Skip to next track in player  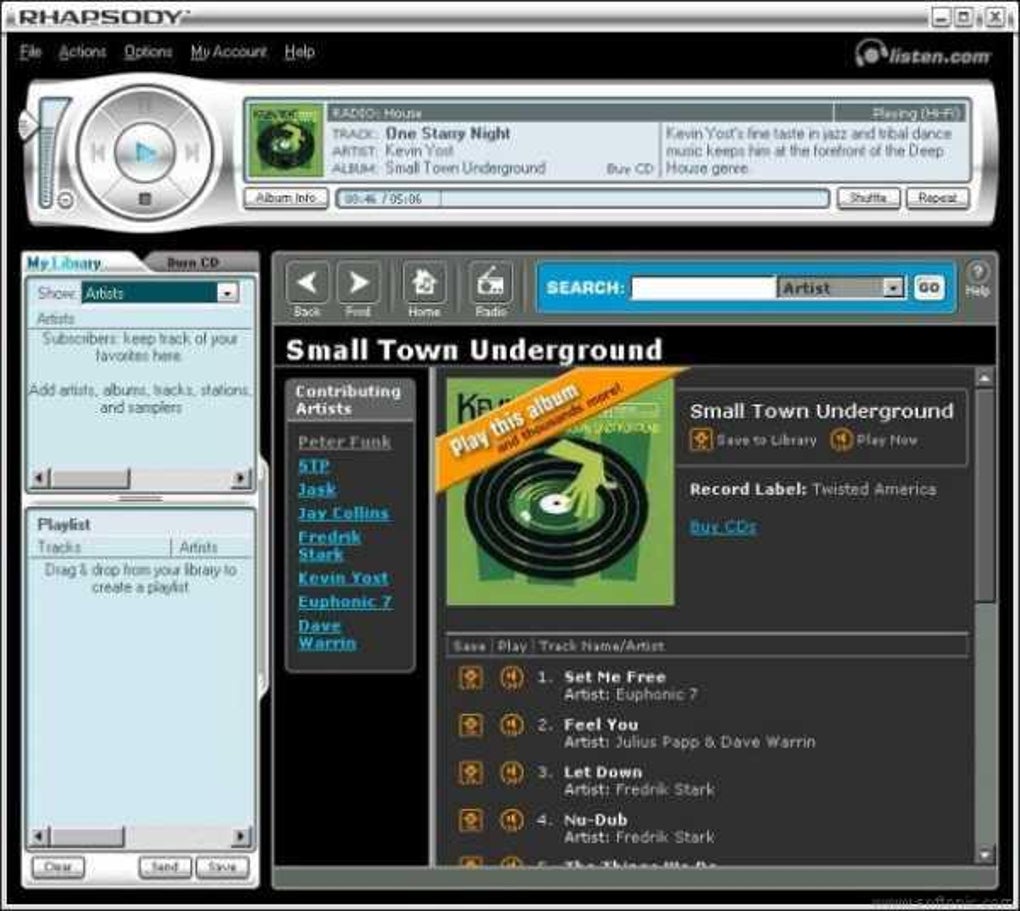[192, 153]
